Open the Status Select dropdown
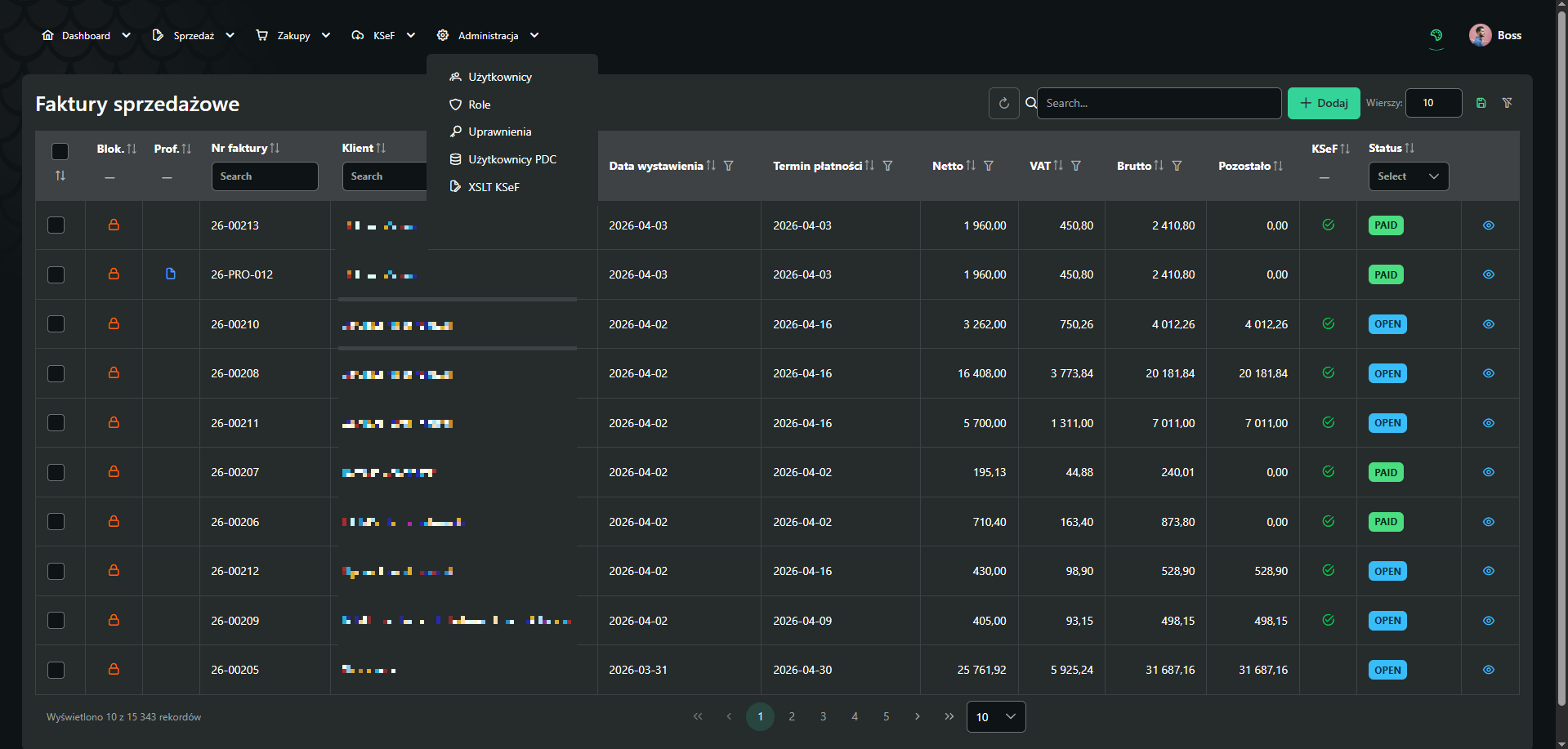This screenshot has width=1568, height=749. (1408, 176)
